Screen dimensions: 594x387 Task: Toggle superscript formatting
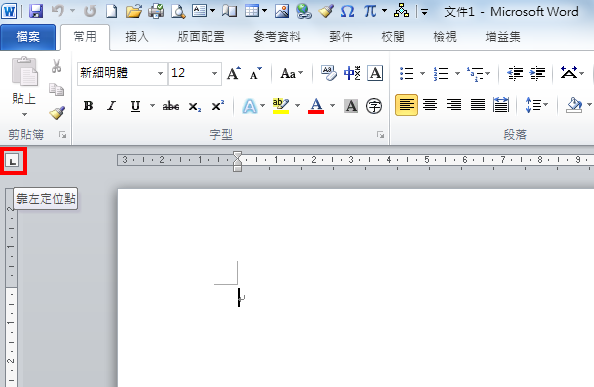click(217, 106)
